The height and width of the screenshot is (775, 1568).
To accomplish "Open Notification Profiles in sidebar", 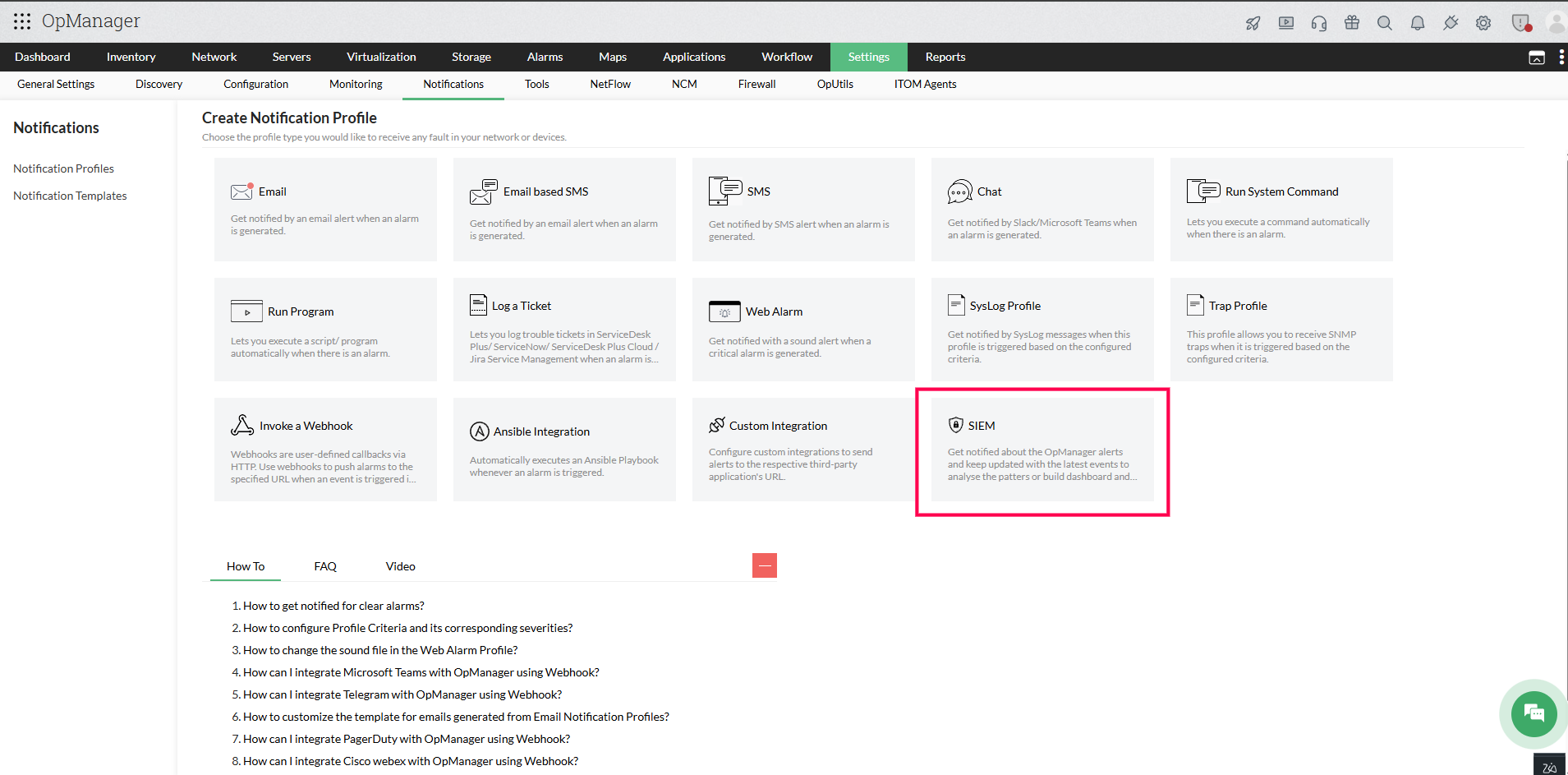I will [x=63, y=168].
